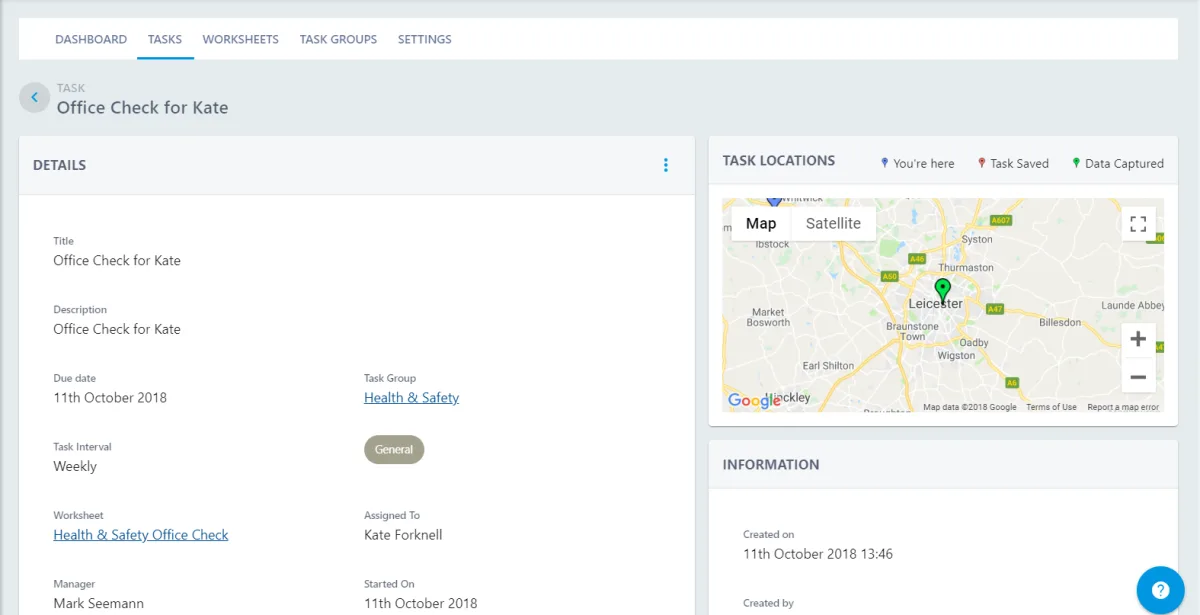The image size is (1200, 615).
Task: Open the Tasks tab
Action: click(x=165, y=40)
